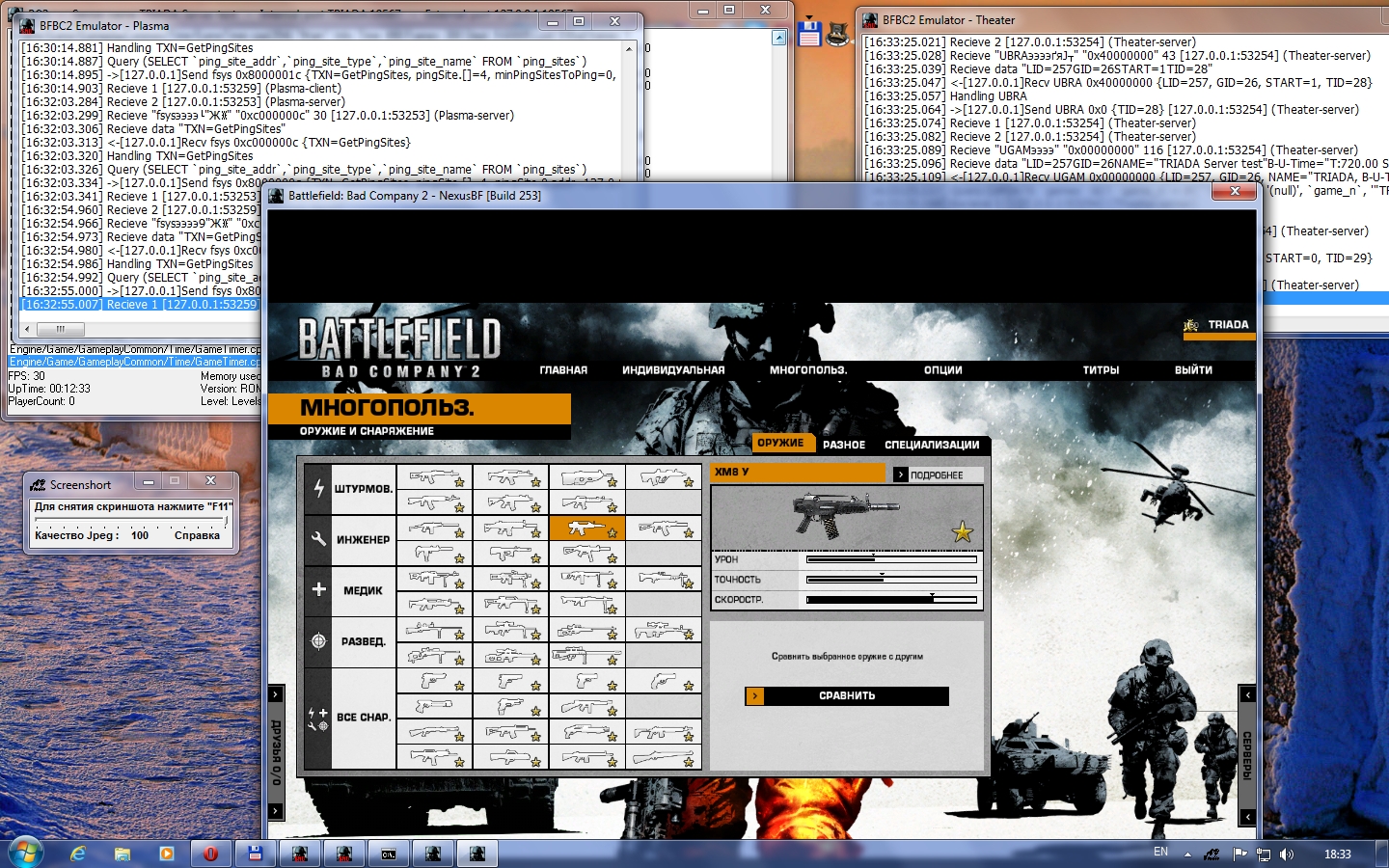Click the СРАВНИТЬ button
The image size is (1389, 868).
click(847, 695)
